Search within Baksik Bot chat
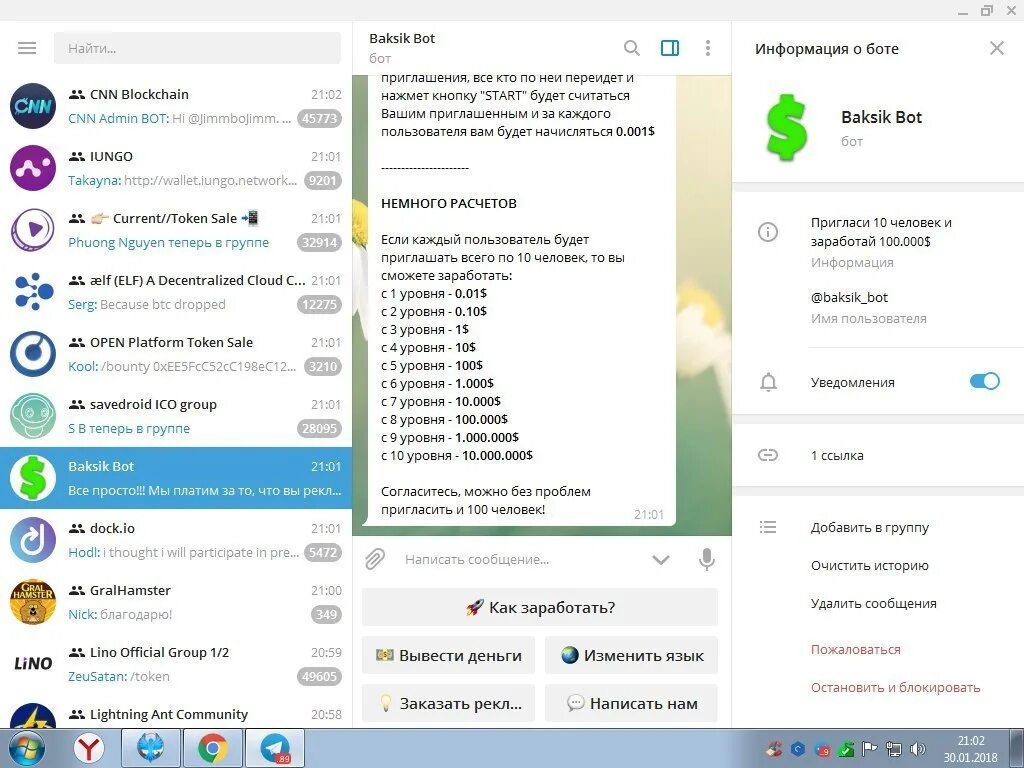Viewport: 1024px width, 768px height. (x=632, y=48)
